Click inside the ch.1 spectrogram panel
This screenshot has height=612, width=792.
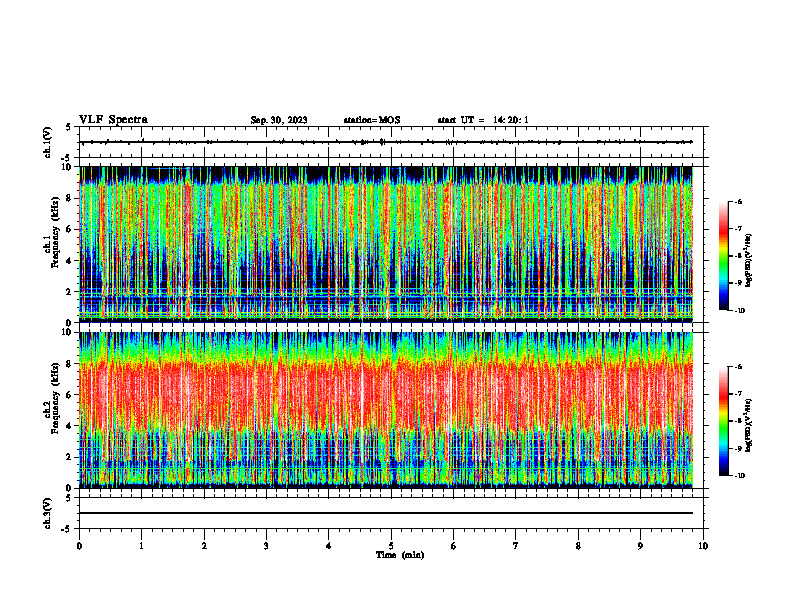click(x=386, y=244)
